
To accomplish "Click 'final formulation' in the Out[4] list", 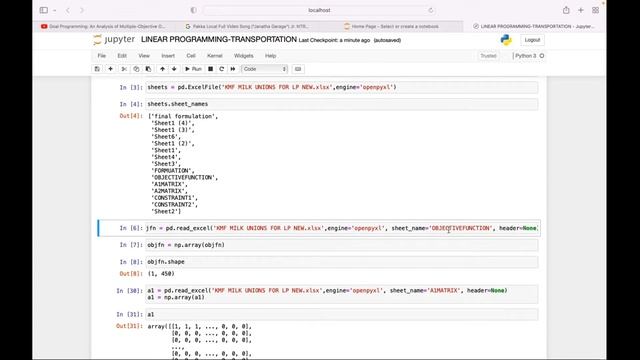I will point(182,116).
